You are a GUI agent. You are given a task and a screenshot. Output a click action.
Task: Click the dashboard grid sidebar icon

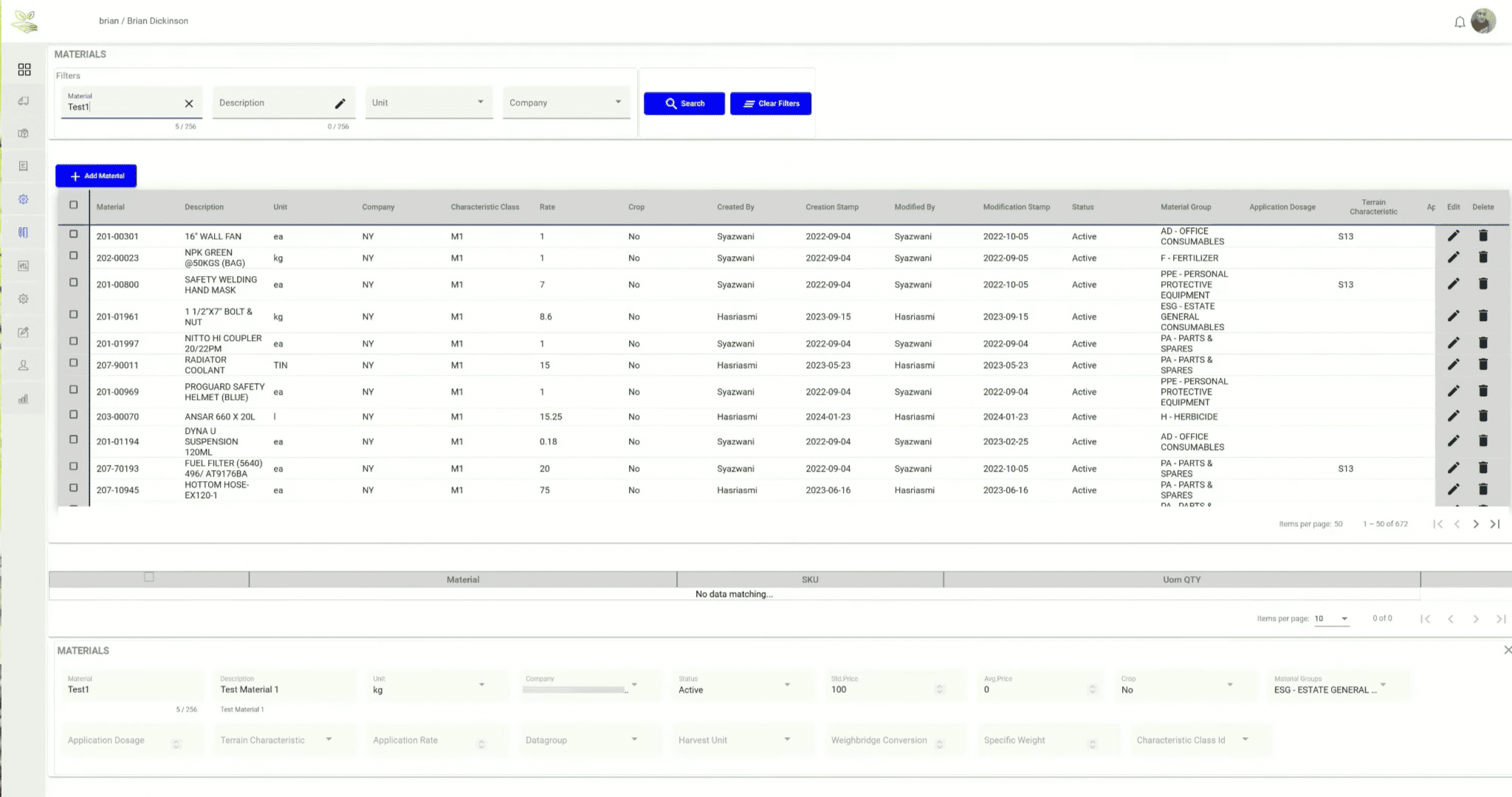(x=24, y=69)
